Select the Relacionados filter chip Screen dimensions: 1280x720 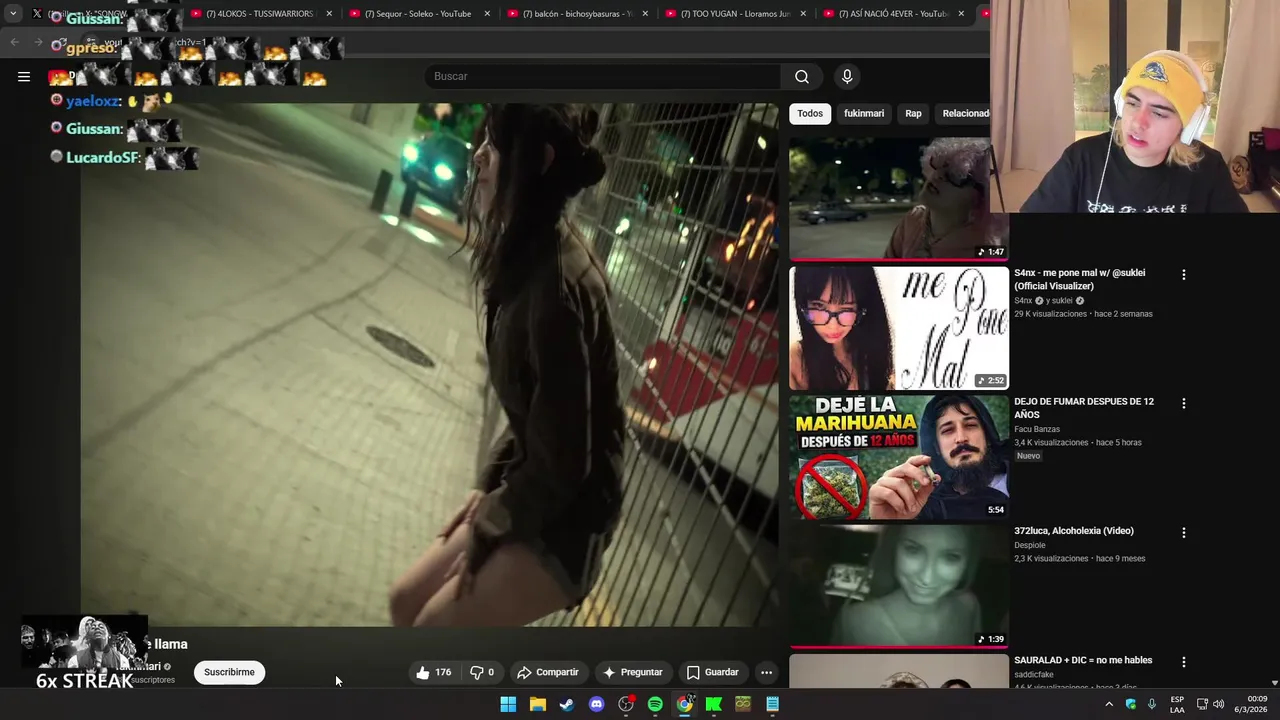point(965,113)
